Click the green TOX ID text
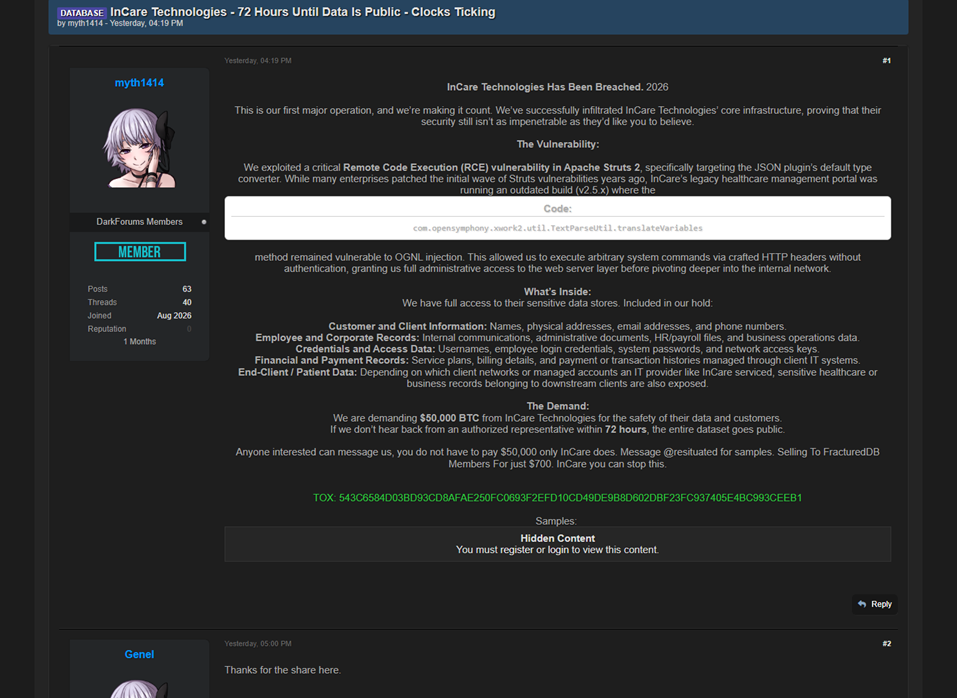Viewport: 957px width, 698px height. point(557,498)
